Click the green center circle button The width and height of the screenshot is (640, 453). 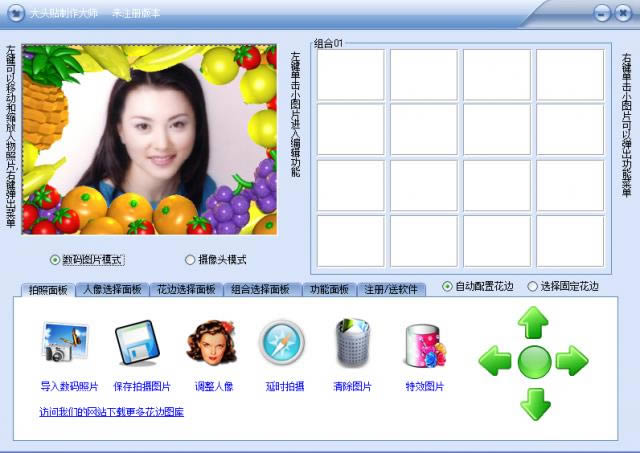535,361
